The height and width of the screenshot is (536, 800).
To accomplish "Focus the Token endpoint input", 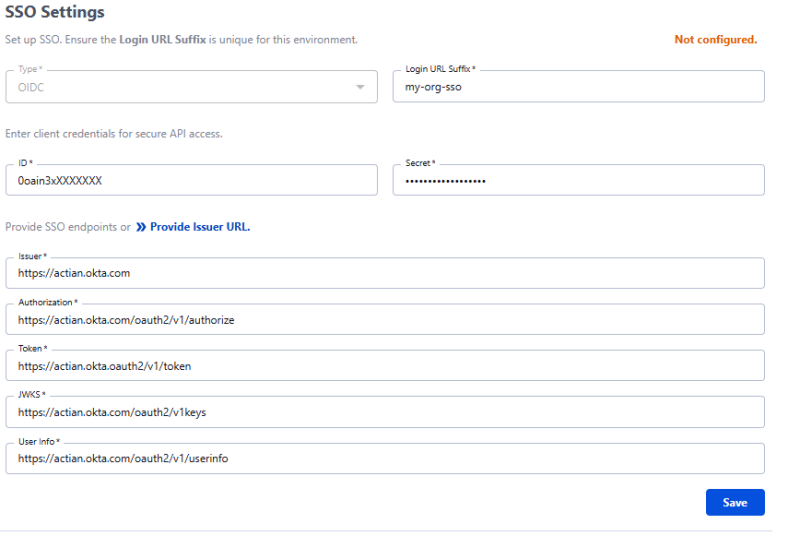I will (x=385, y=366).
